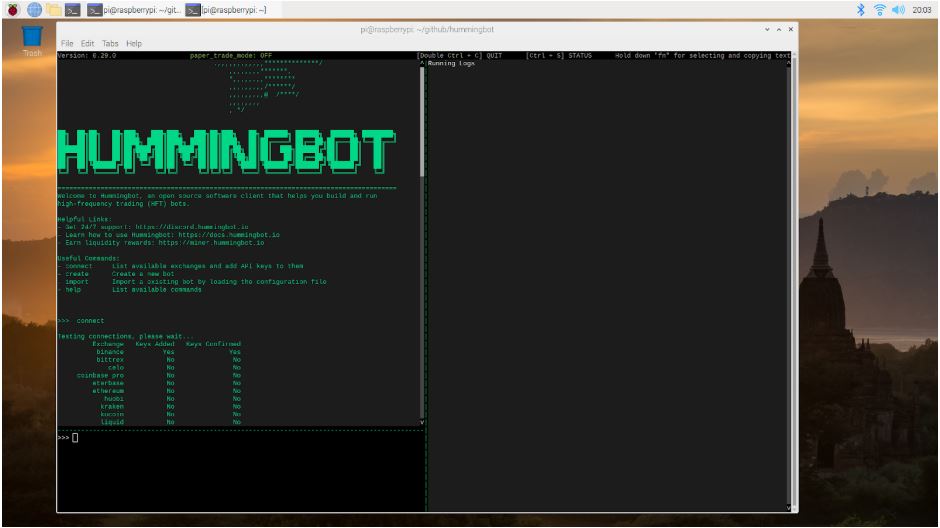Screen dimensions: 940x528
Task: Click the [Ctrl + S] STATUS text
Action: [x=559, y=55]
